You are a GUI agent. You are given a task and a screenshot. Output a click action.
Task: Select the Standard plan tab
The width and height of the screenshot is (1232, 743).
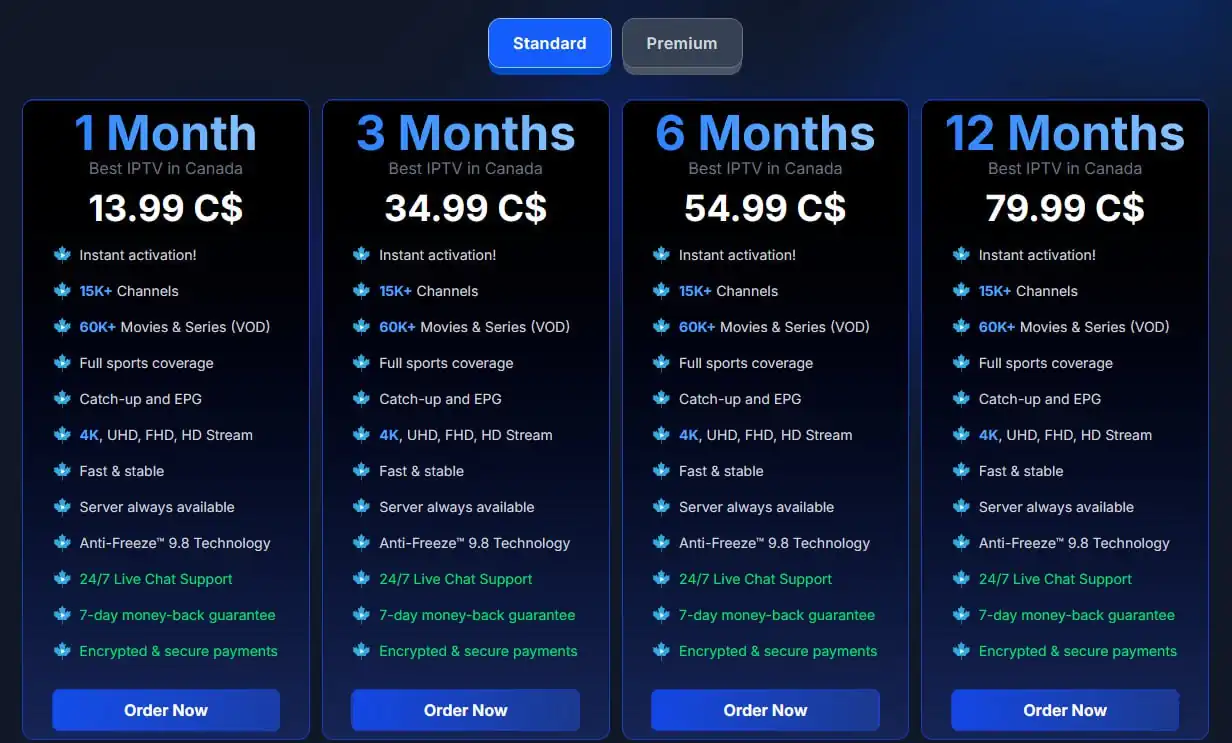(x=549, y=43)
